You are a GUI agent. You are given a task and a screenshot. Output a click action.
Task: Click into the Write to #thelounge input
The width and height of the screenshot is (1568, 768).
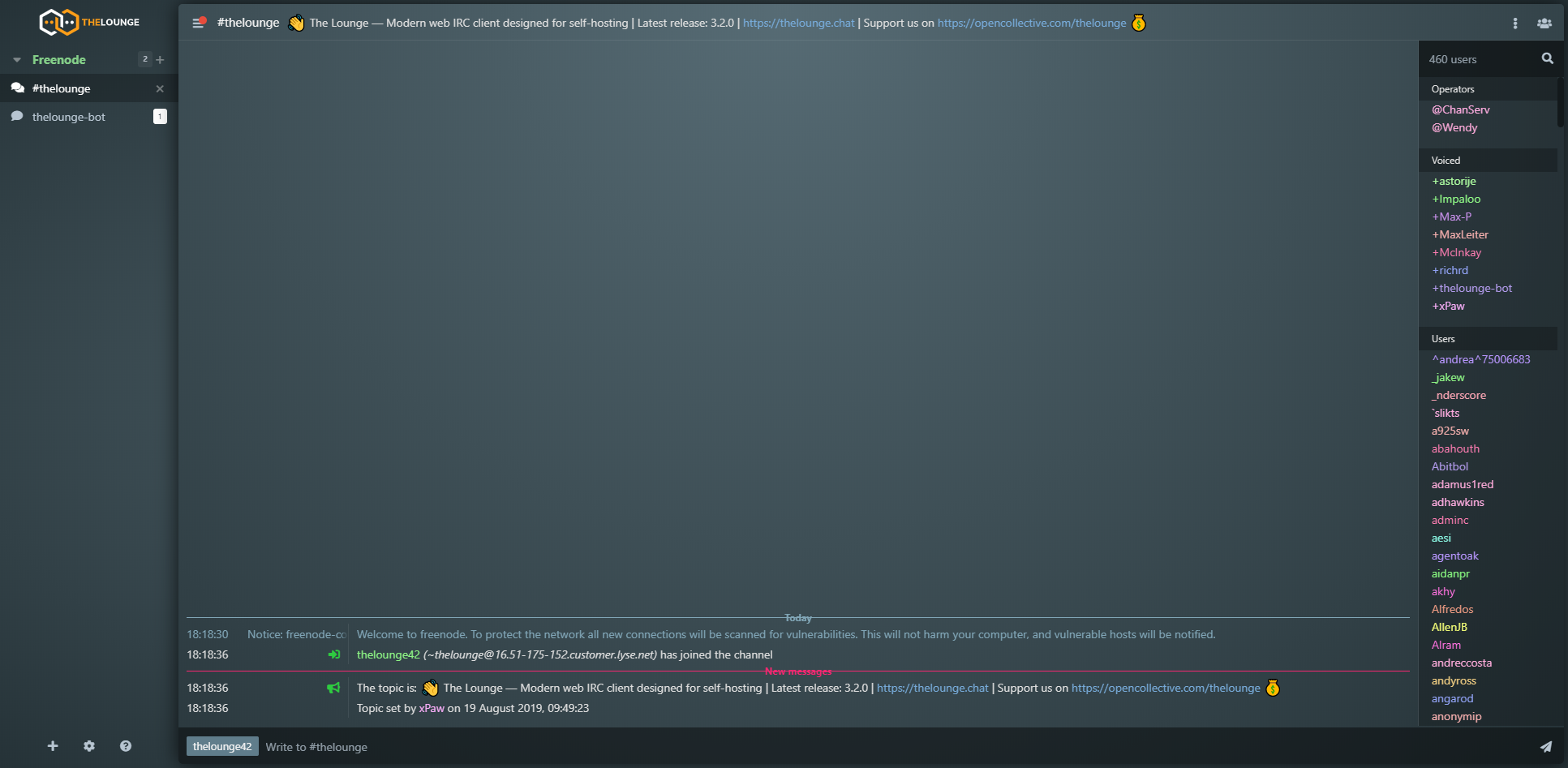coord(892,747)
